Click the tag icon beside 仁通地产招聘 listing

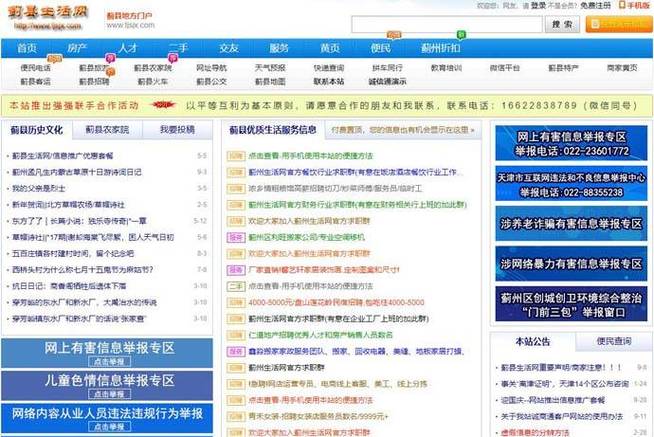tap(236, 335)
